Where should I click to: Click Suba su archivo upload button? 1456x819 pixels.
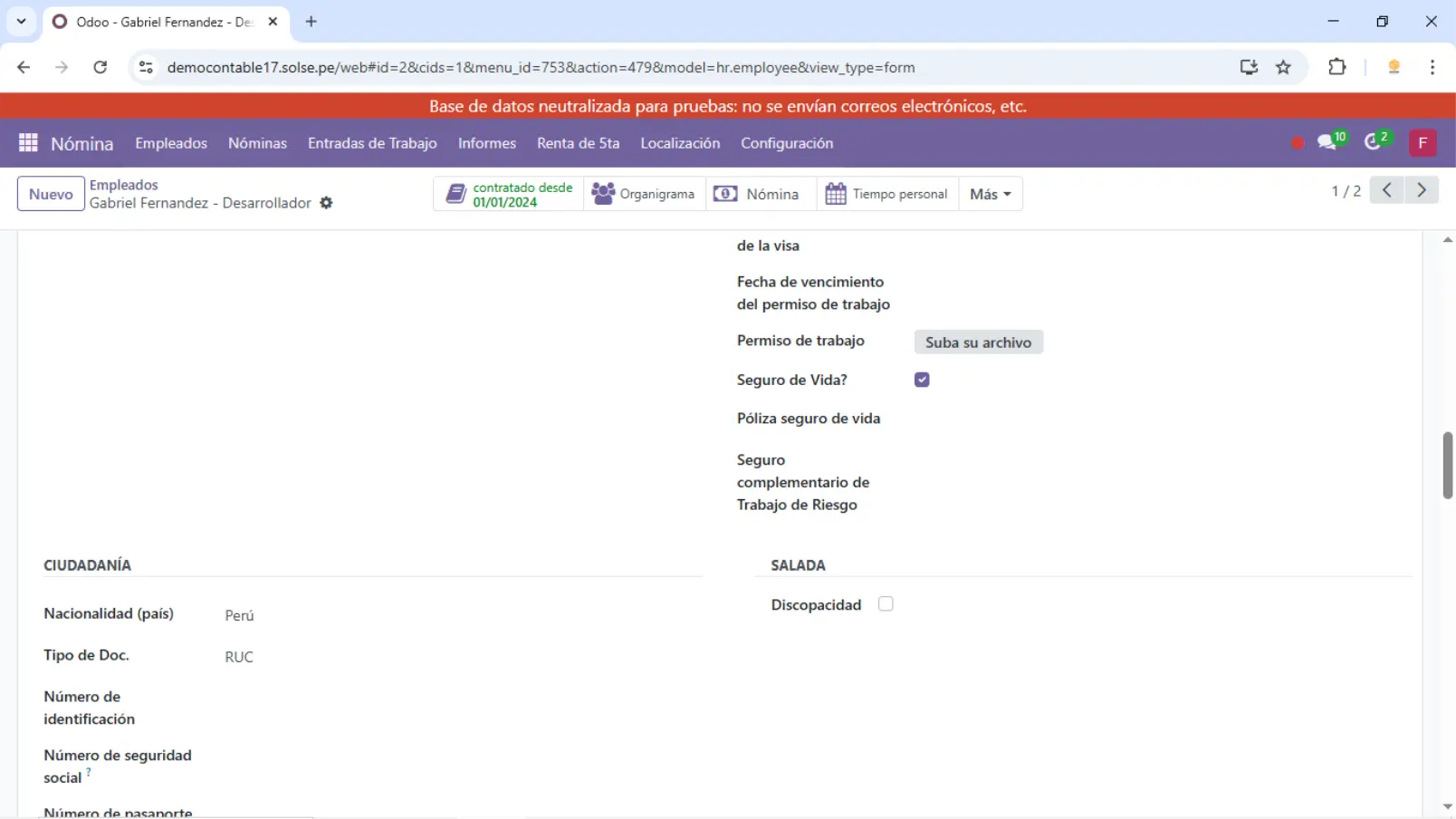(978, 342)
